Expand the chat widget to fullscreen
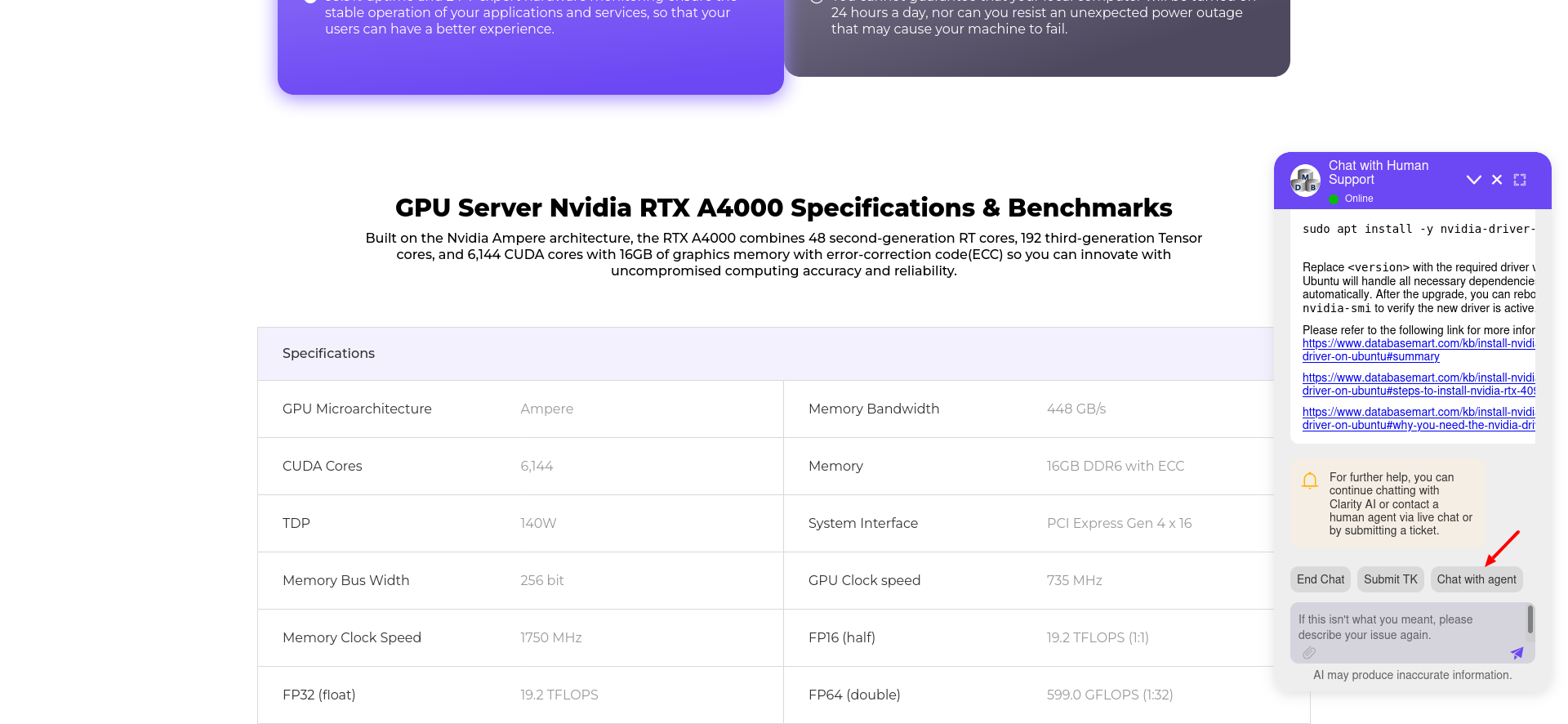1568x724 pixels. pyautogui.click(x=1520, y=180)
